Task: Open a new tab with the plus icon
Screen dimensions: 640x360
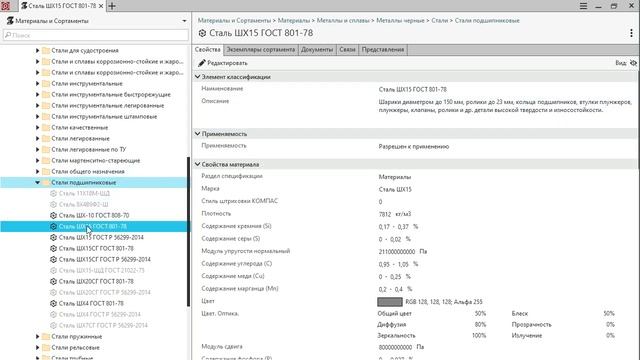Action: [112, 6]
